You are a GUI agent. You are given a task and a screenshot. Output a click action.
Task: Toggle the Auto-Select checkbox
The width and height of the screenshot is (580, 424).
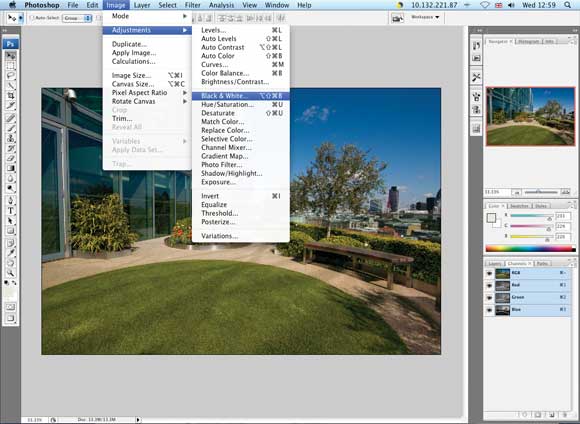coord(32,18)
